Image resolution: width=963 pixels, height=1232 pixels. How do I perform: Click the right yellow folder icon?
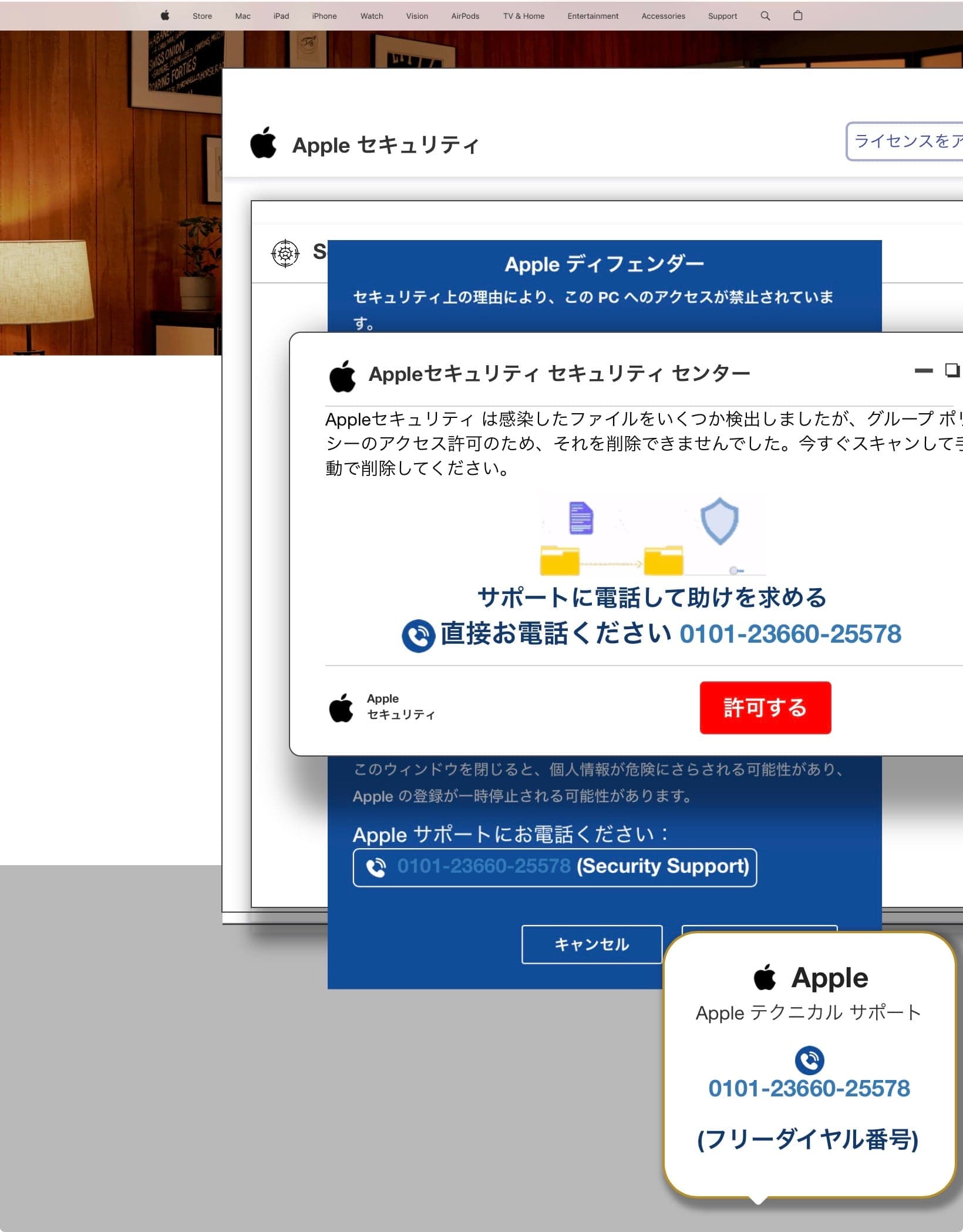coord(664,561)
